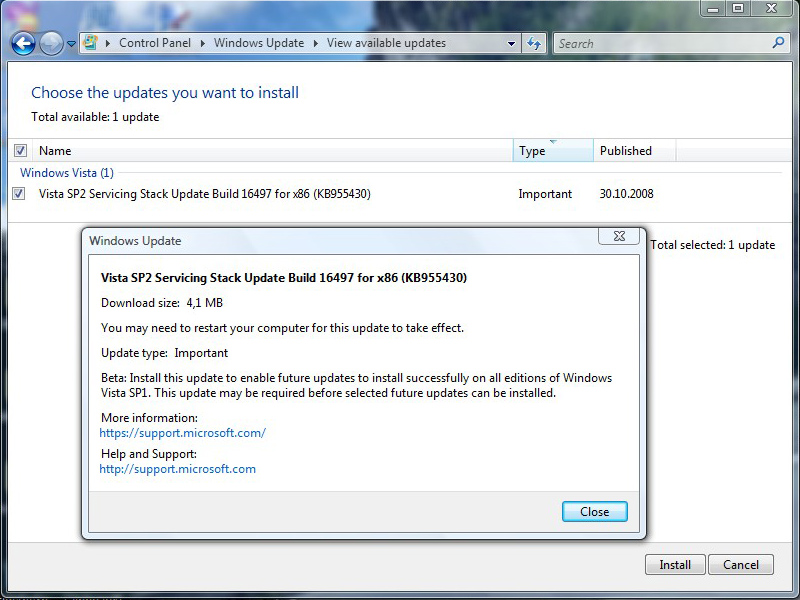Image resolution: width=800 pixels, height=600 pixels.
Task: Click the bold update title in the dialog
Action: pyautogui.click(x=284, y=278)
